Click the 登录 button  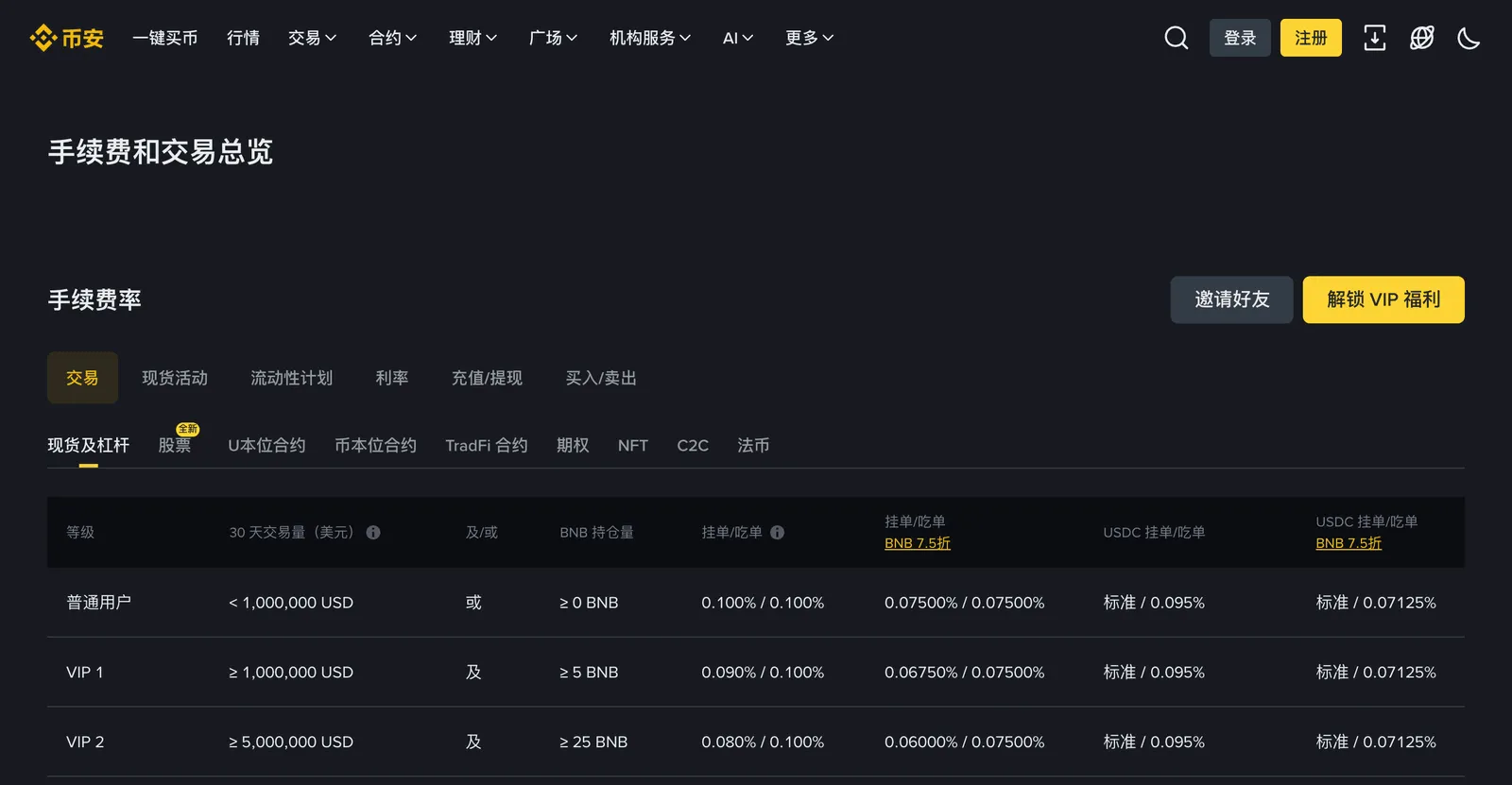pyautogui.click(x=1240, y=38)
